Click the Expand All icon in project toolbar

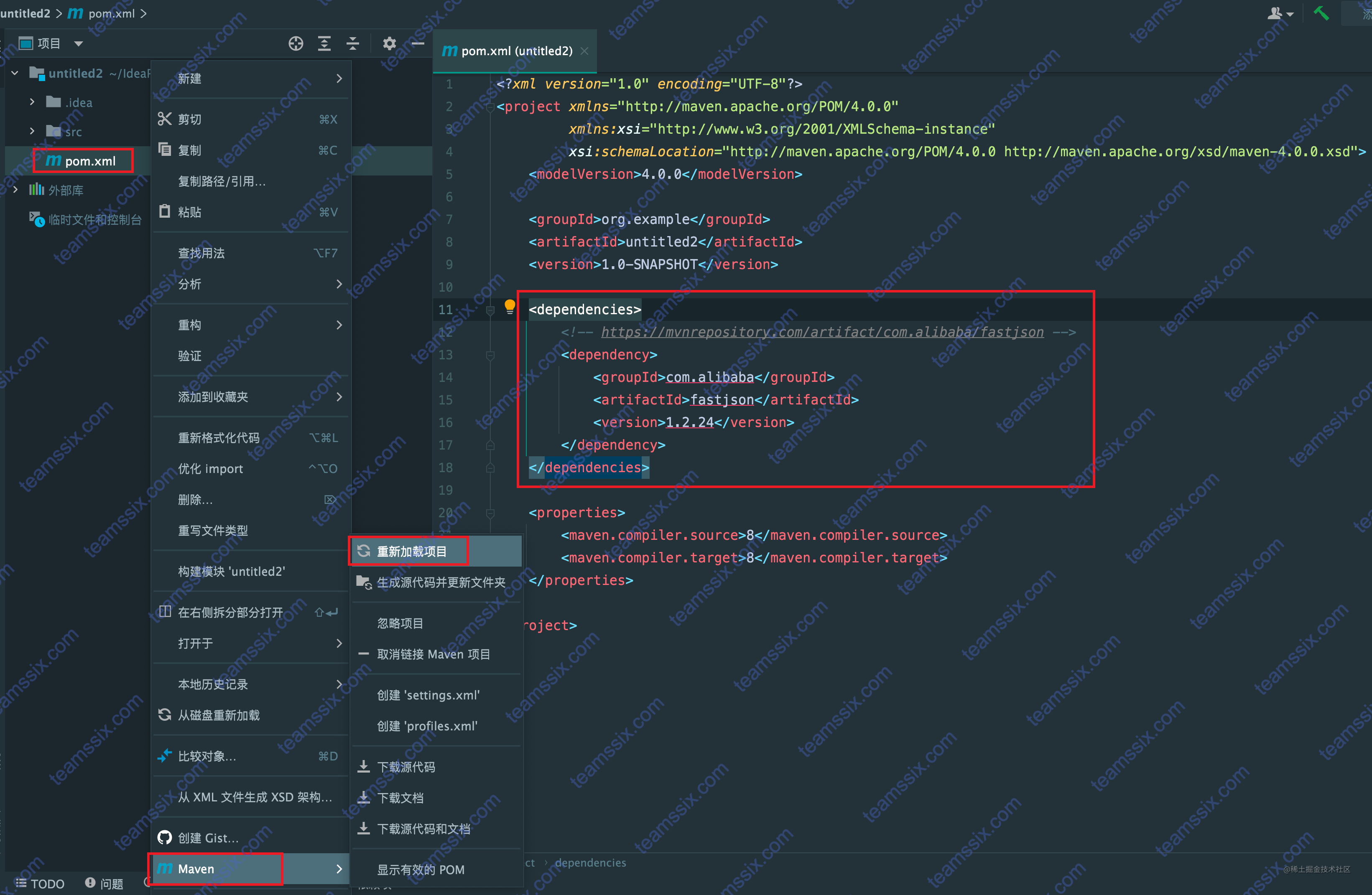324,44
